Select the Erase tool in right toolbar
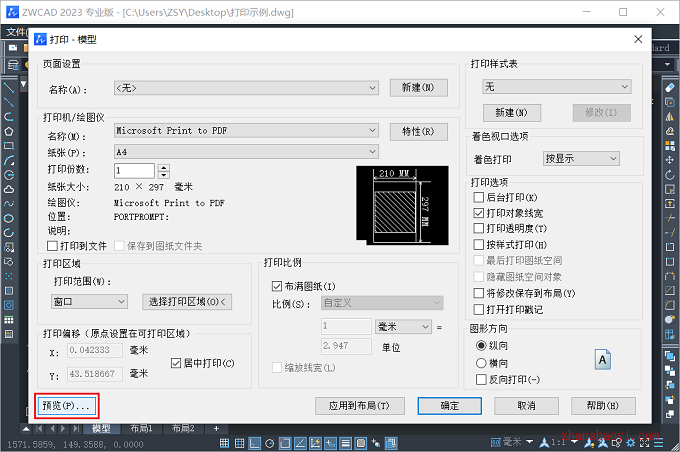 point(670,88)
